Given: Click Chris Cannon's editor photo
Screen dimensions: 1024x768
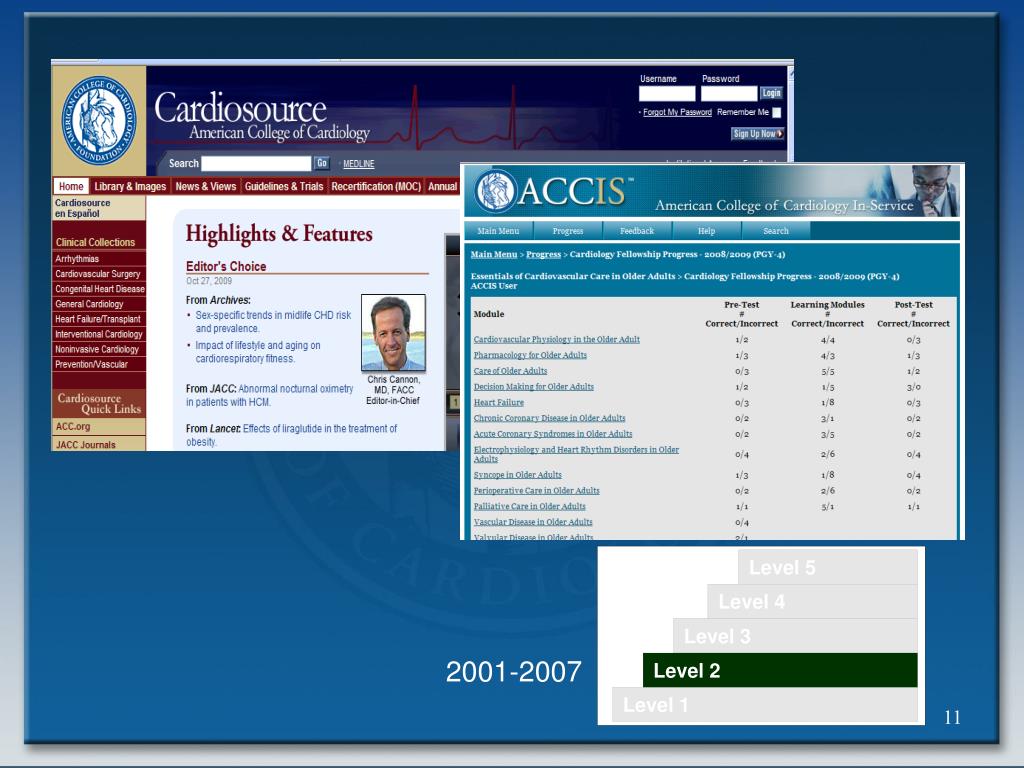Looking at the screenshot, I should [393, 332].
